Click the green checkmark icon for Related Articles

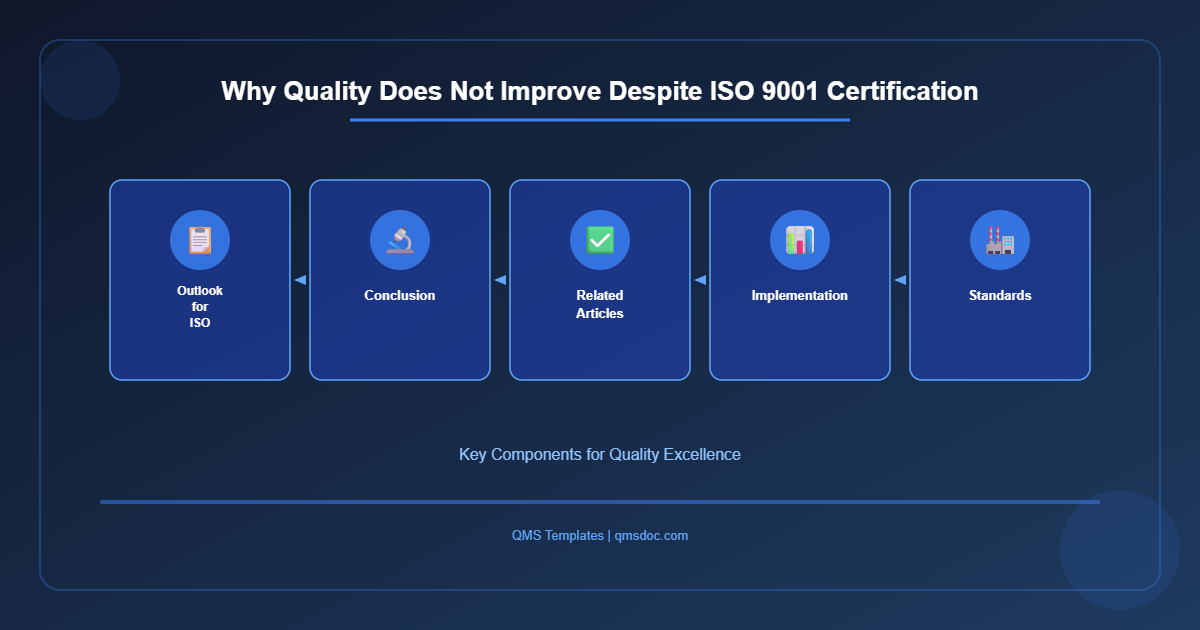click(x=600, y=240)
